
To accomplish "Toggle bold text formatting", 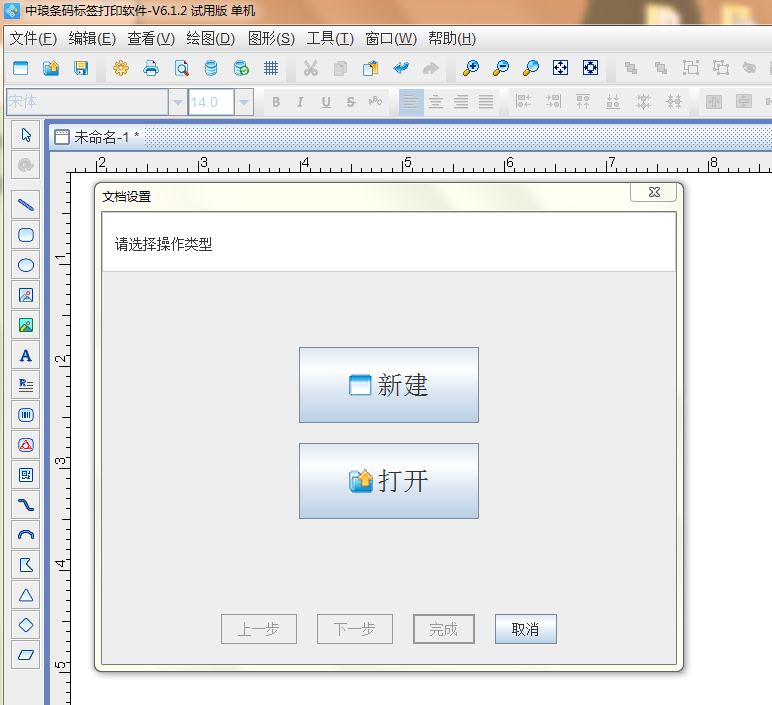I will [x=275, y=102].
